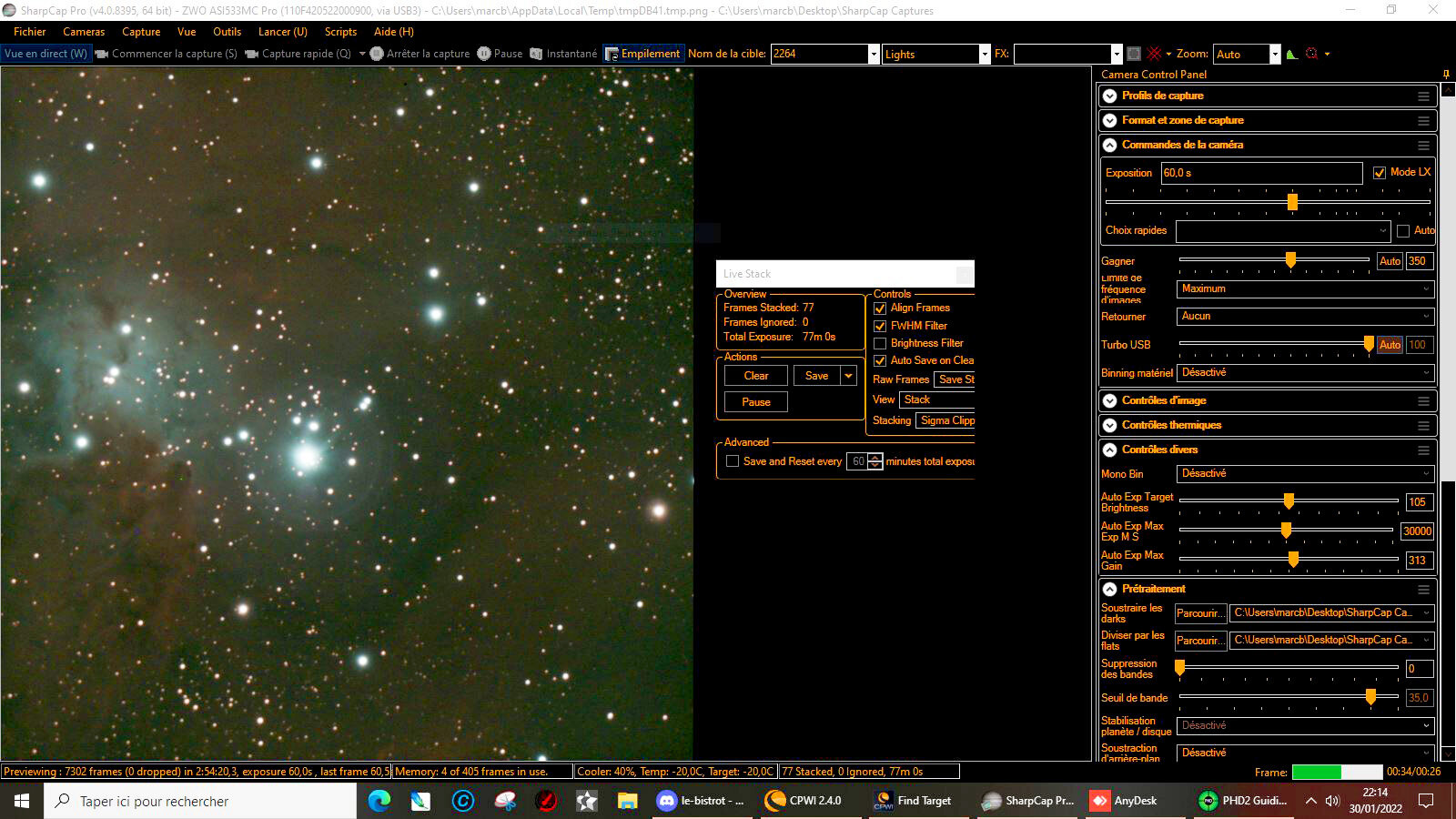The height and width of the screenshot is (819, 1456).
Task: Open the Limite de fréquence Maximum dropdown
Action: [x=1306, y=288]
